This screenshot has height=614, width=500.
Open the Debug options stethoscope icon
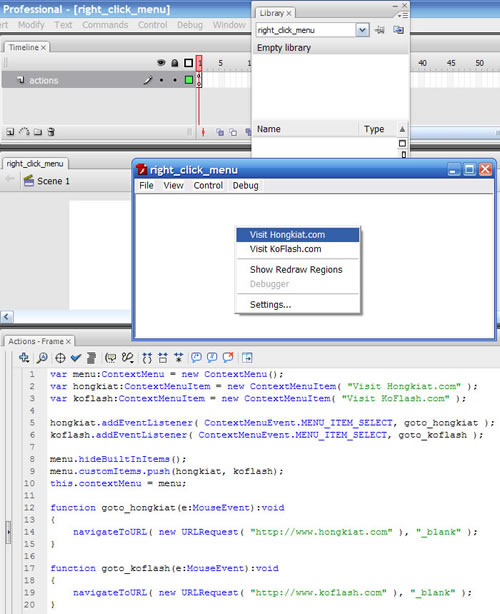(128, 357)
